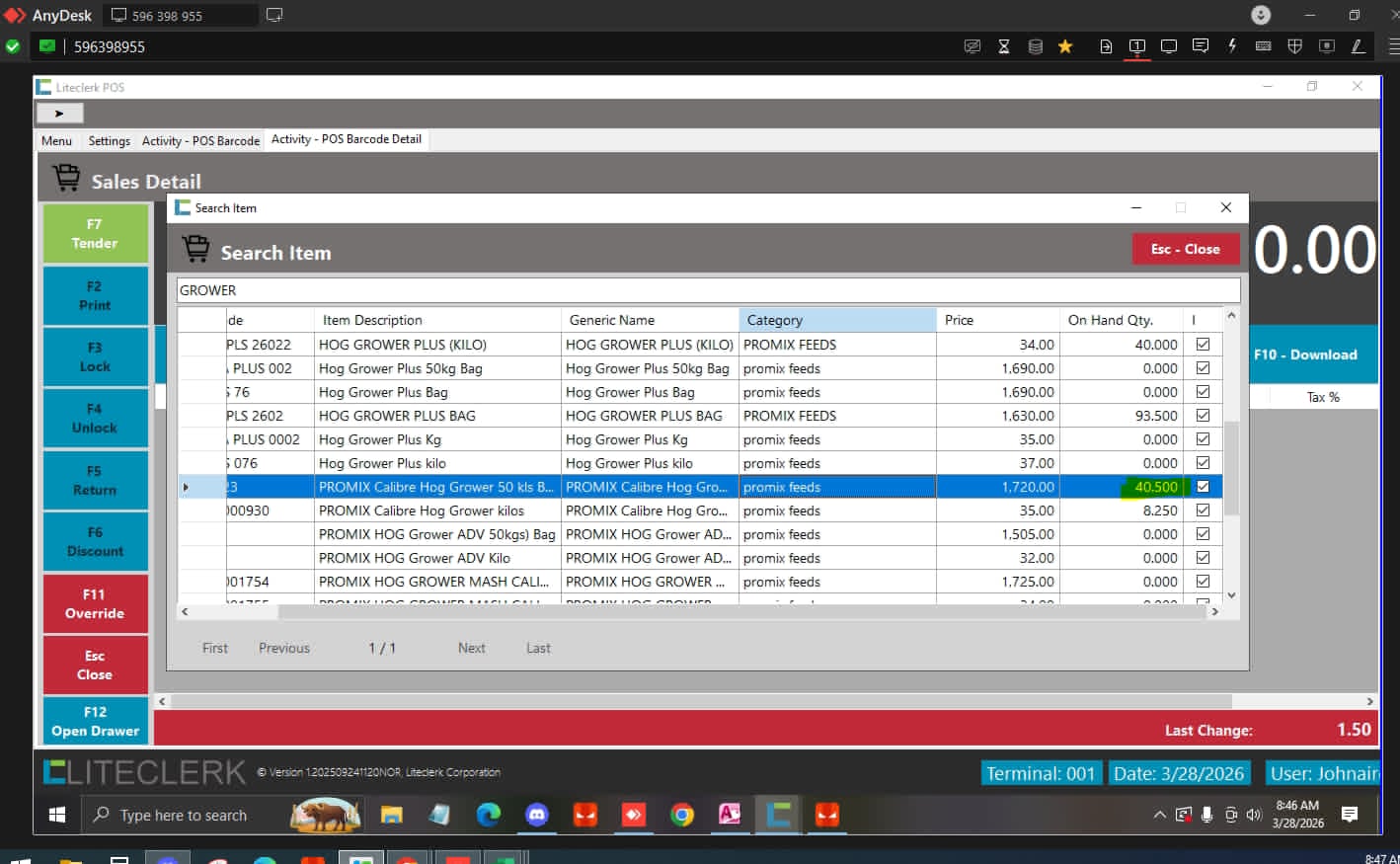Click the AnyDesk lightning actions icon
Image resolution: width=1400 pixels, height=864 pixels.
1232,46
